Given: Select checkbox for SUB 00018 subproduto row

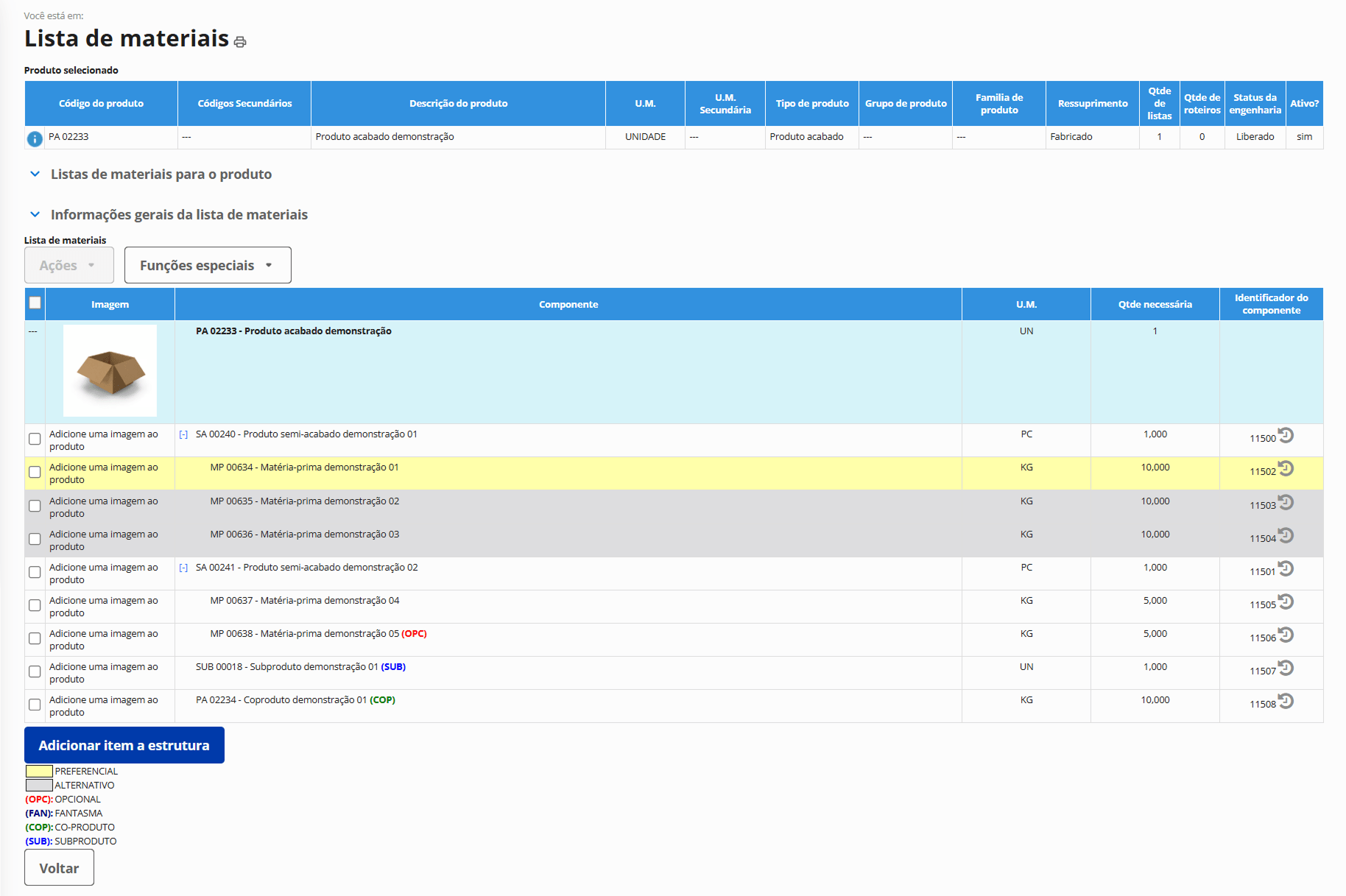Looking at the screenshot, I should 35,671.
